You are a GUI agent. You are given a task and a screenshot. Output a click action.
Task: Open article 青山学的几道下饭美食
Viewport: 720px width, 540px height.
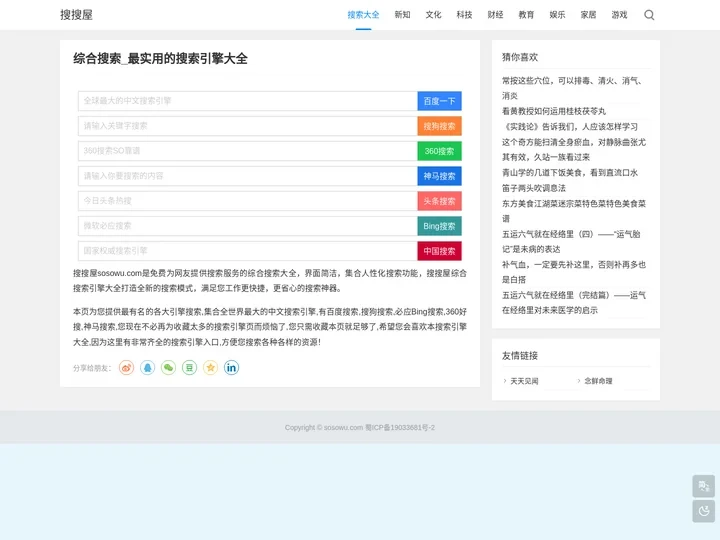(570, 173)
